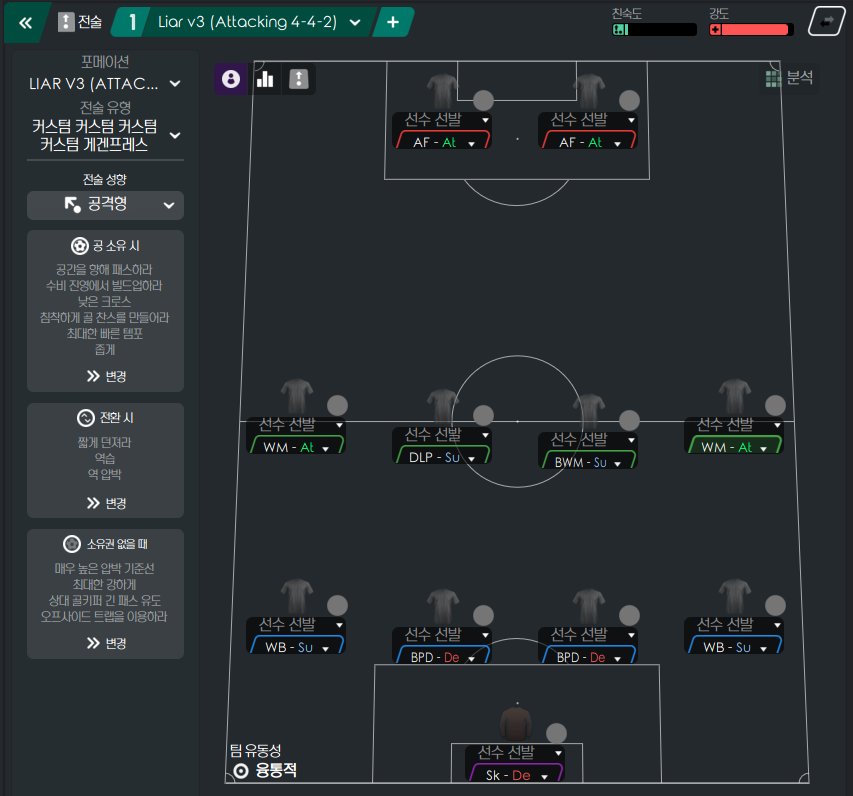Expand the 공격형 mentality dropdown
The height and width of the screenshot is (796, 853).
click(105, 205)
